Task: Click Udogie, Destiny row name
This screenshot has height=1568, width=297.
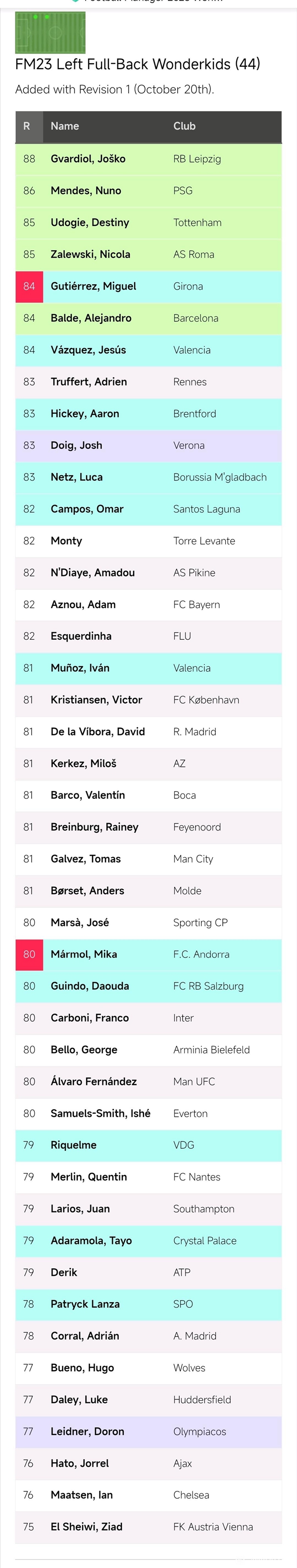Action: pos(90,223)
